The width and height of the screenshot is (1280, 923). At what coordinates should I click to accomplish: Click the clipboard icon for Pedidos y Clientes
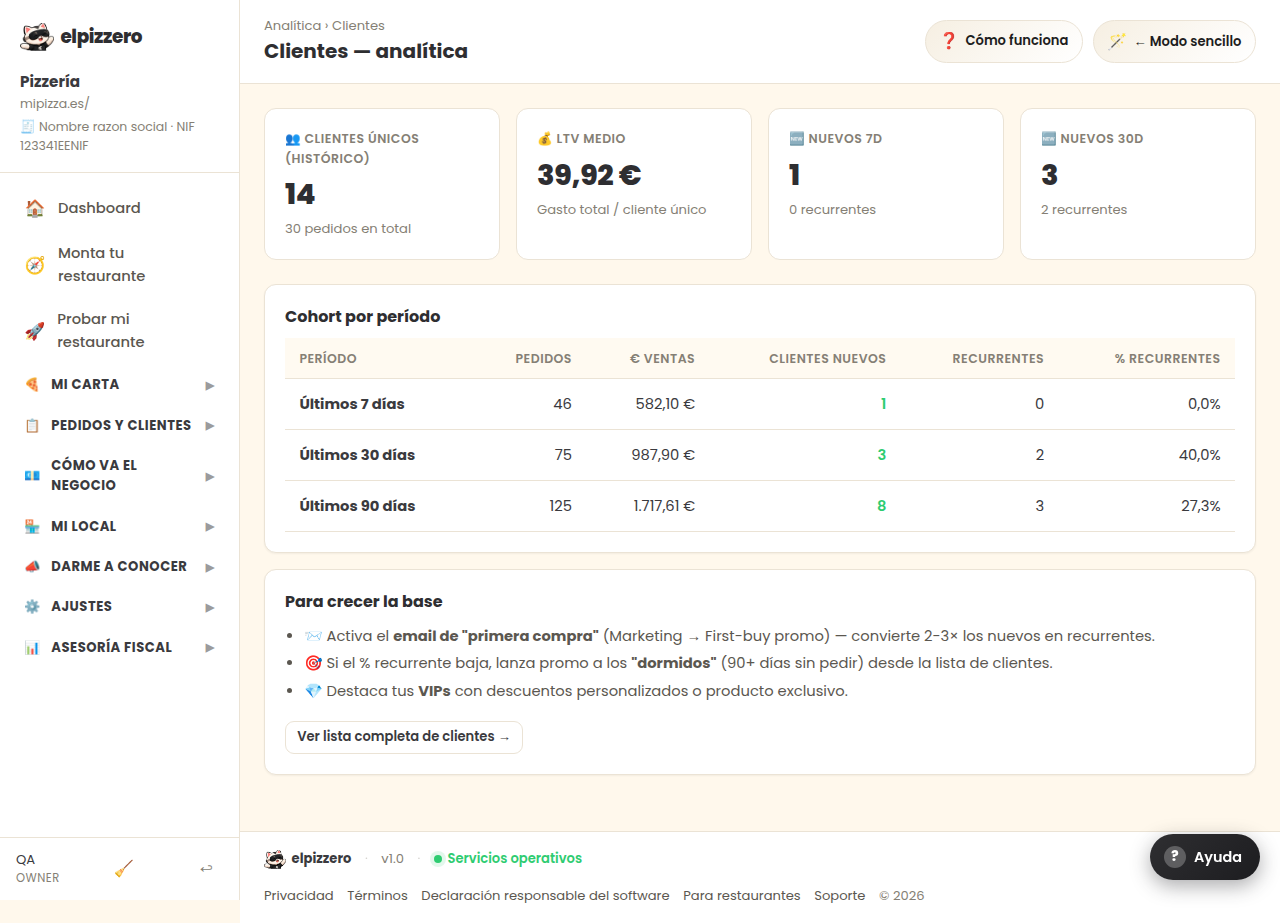(x=32, y=425)
